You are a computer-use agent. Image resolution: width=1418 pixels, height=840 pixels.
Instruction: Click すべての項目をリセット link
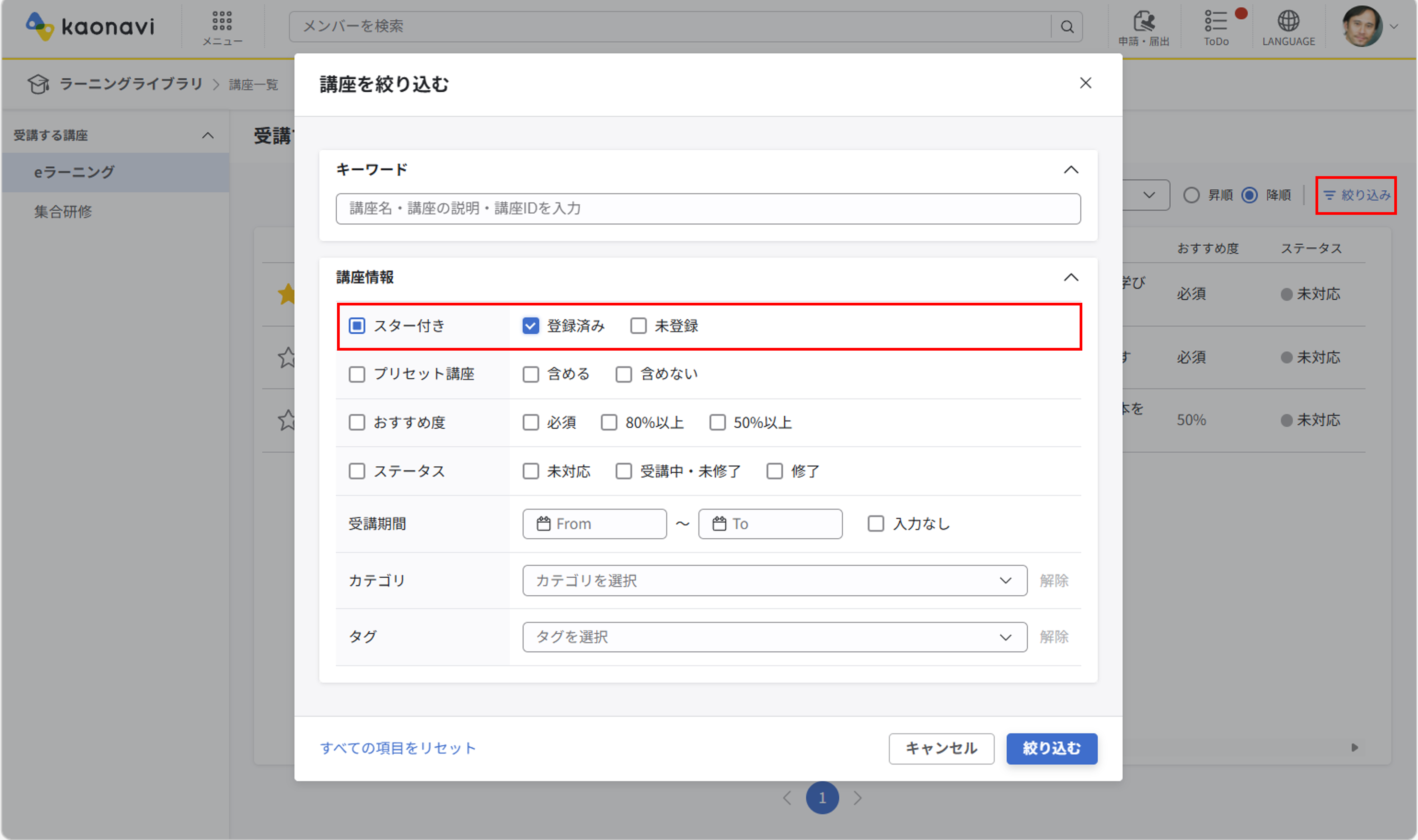click(398, 748)
